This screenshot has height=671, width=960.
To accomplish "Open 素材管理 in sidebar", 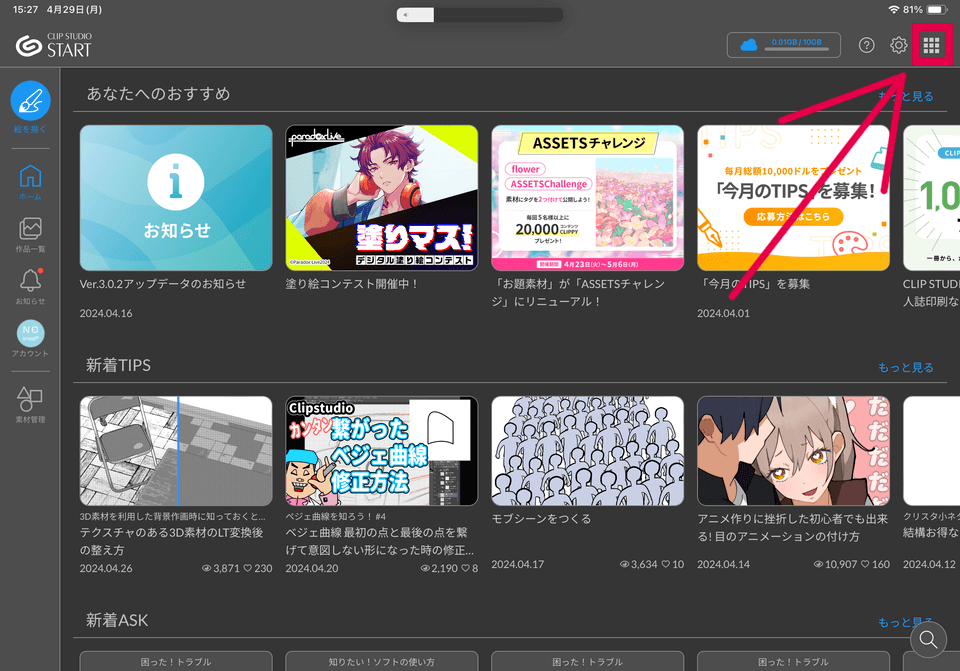I will click(30, 404).
